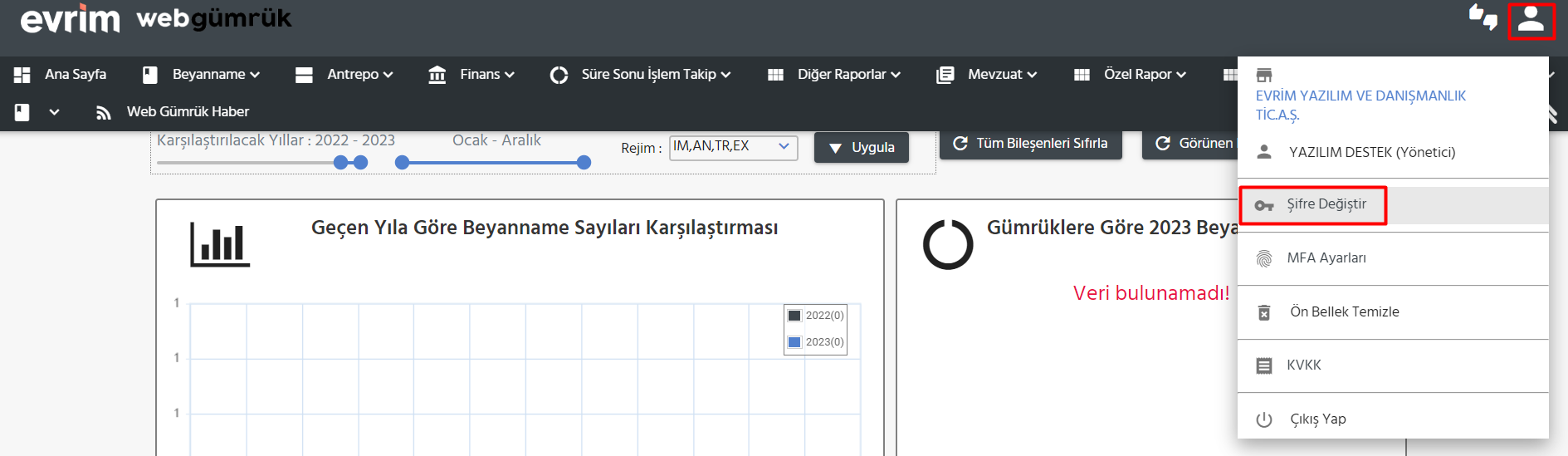Click Tüm Bileşenleri Sıfırla button
1568x456 pixels.
(1030, 143)
